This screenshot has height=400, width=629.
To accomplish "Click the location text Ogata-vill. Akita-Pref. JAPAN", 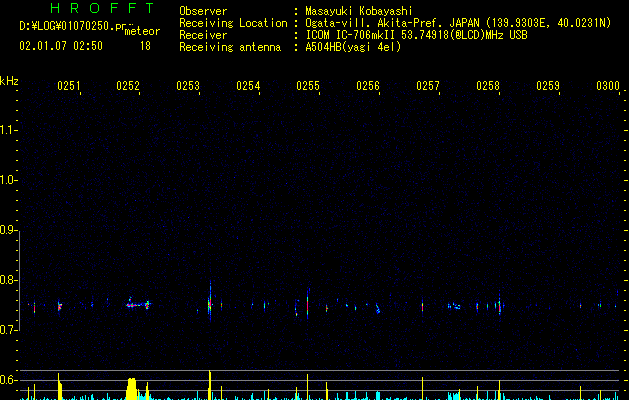I will click(x=393, y=23).
